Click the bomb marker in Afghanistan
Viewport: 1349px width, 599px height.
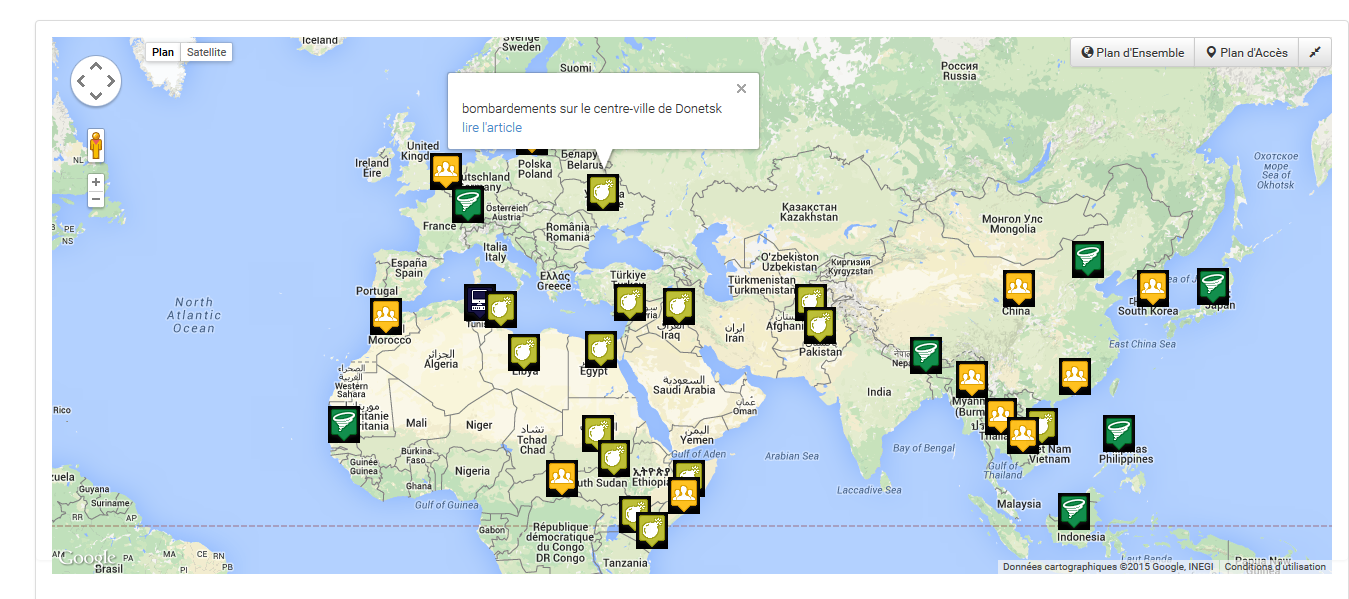pyautogui.click(x=809, y=302)
